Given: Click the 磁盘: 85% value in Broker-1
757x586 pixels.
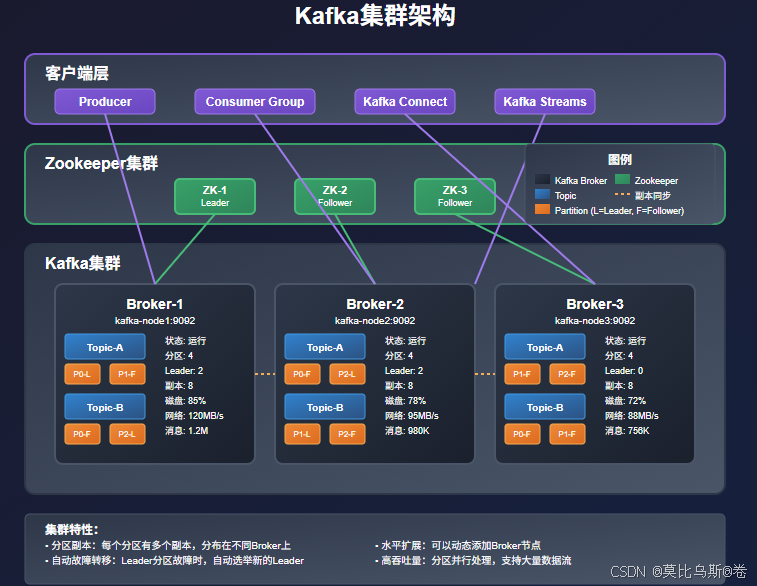Looking at the screenshot, I should pos(185,401).
